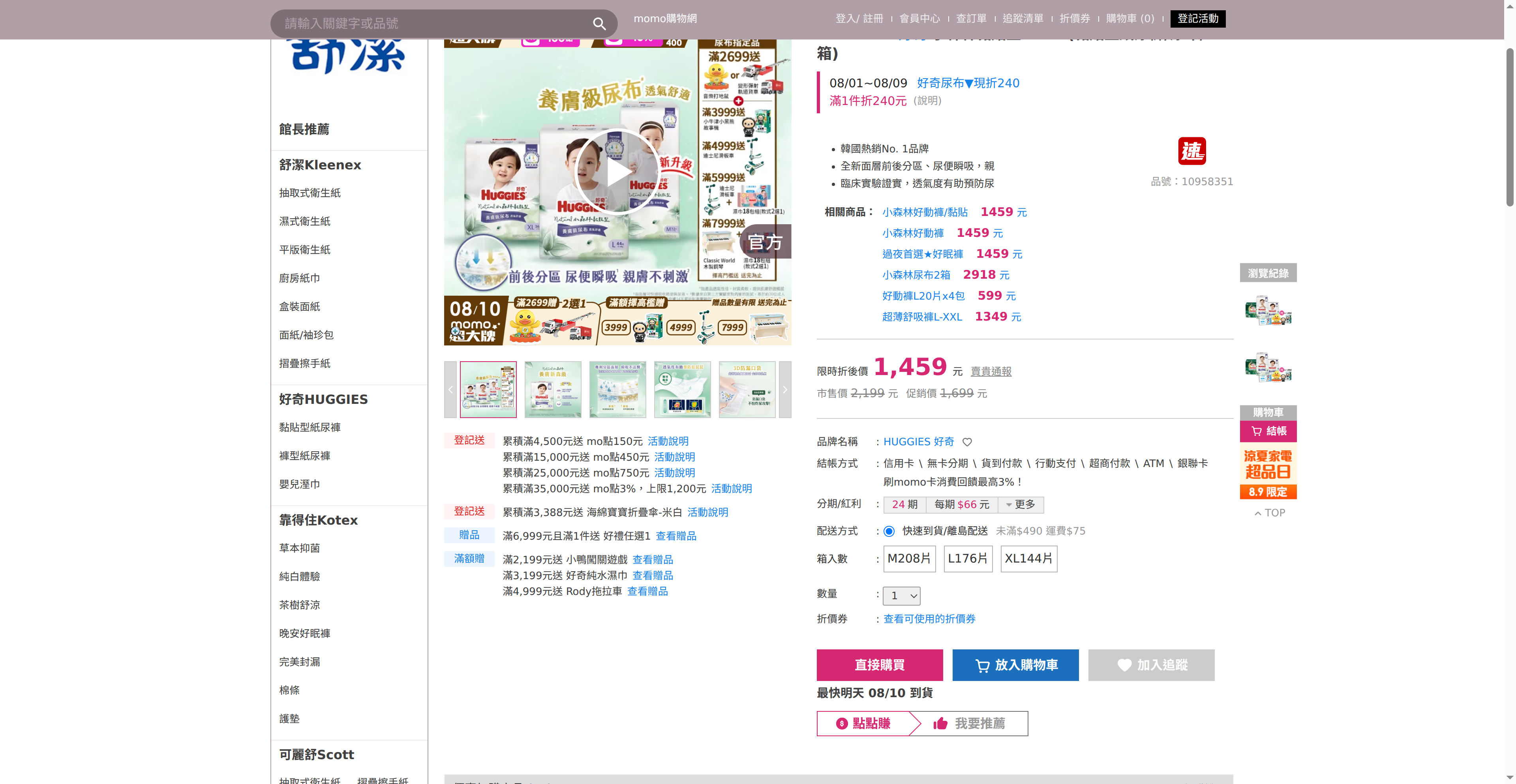Select the third product thumbnail
Viewport: 1516px width, 784px height.
click(x=617, y=390)
